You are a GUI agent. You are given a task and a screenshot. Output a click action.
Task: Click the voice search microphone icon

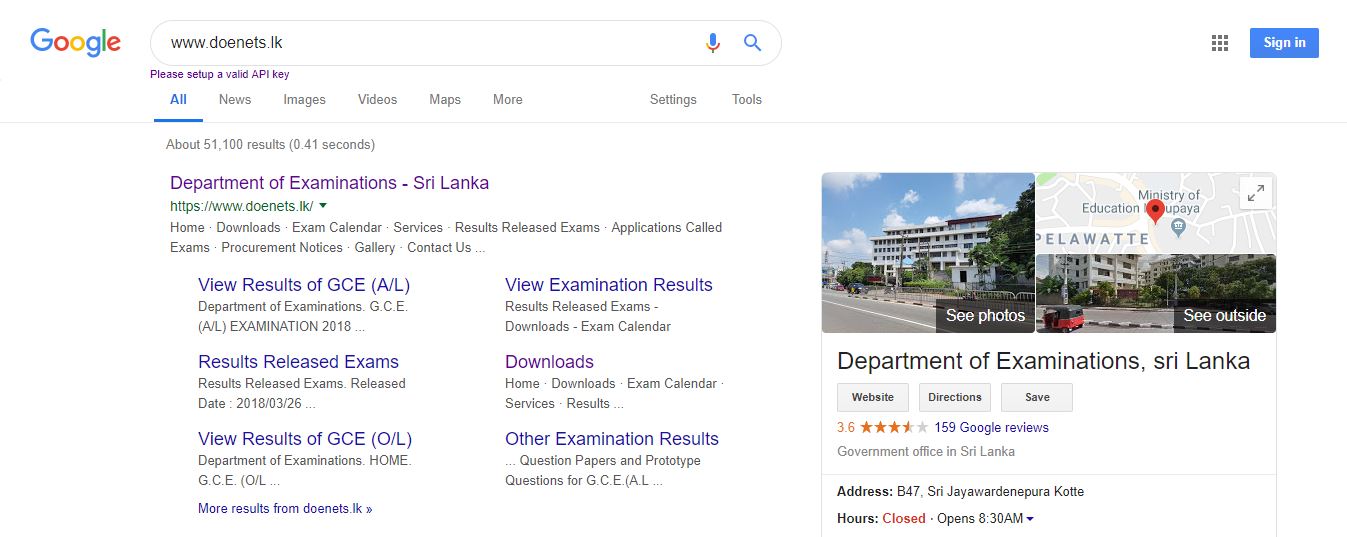712,43
